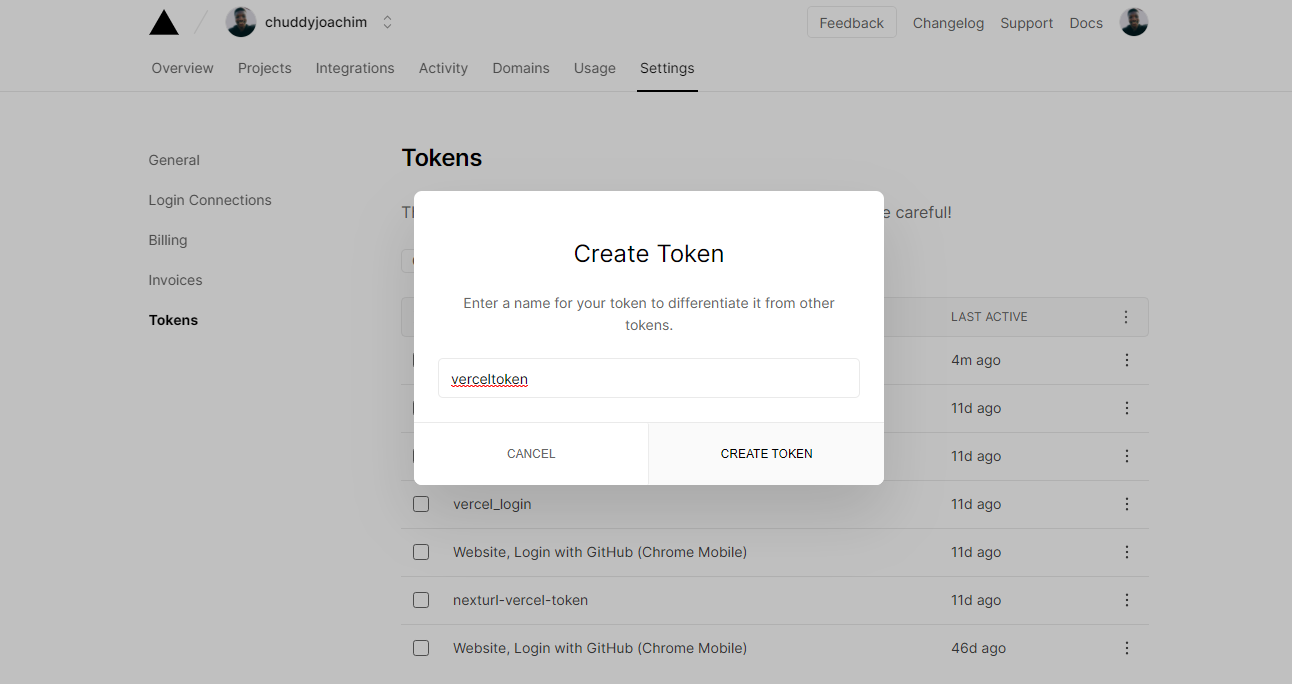This screenshot has width=1292, height=684.
Task: Open the LAST ACTIVE column header menu
Action: click(x=1126, y=316)
